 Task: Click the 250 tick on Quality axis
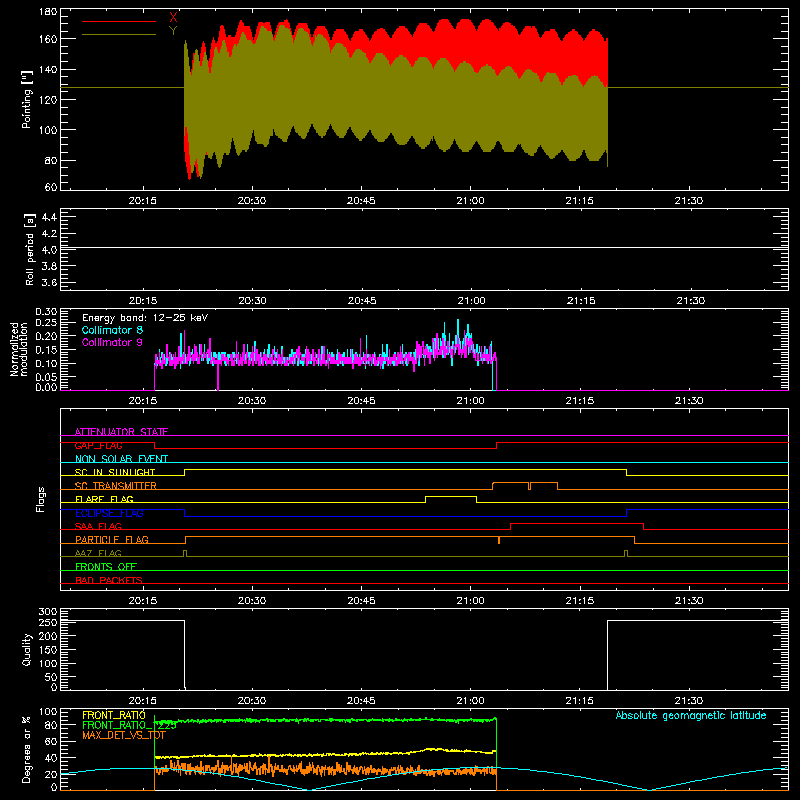[x=48, y=622]
